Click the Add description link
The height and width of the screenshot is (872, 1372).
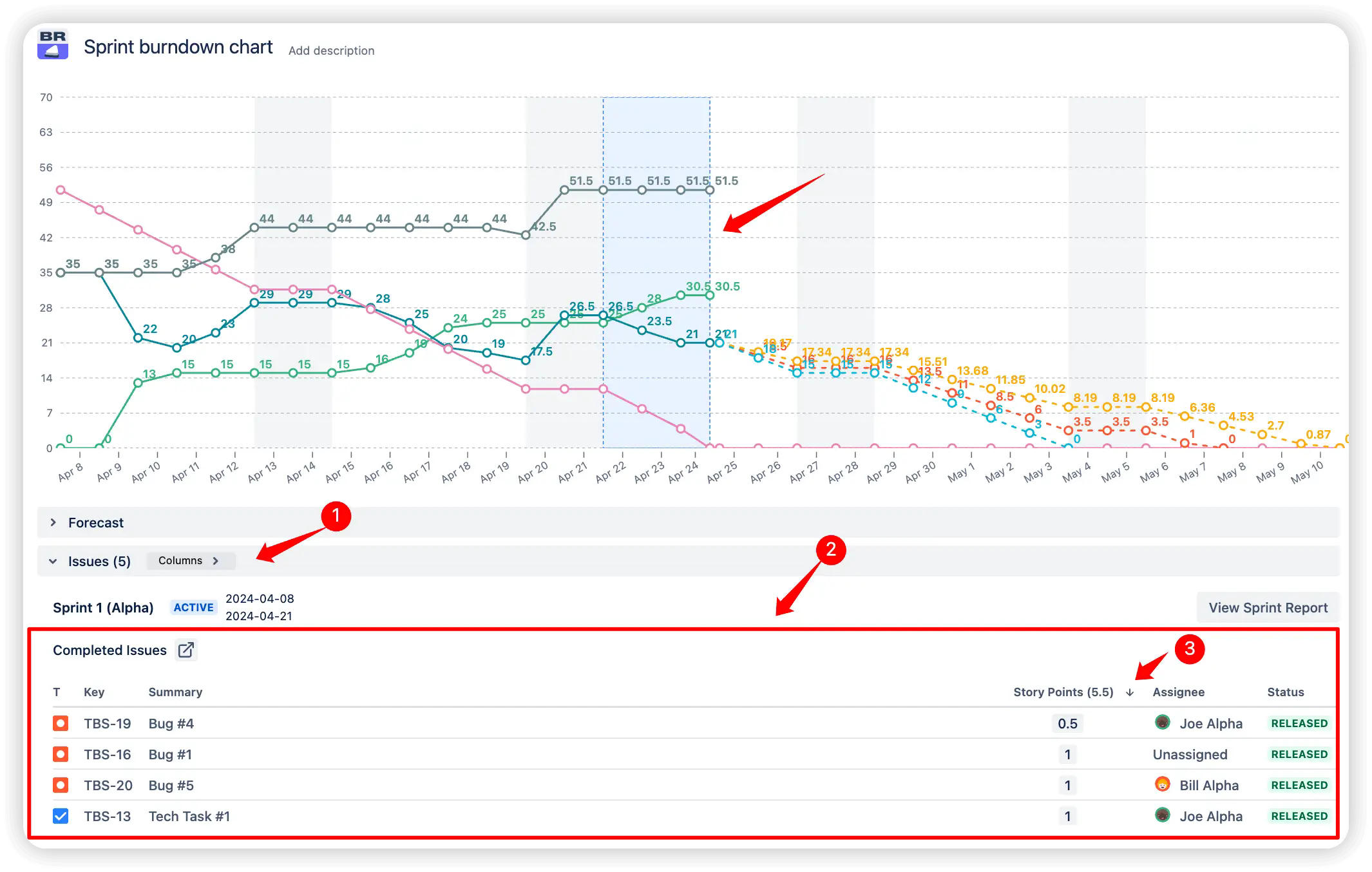(330, 50)
